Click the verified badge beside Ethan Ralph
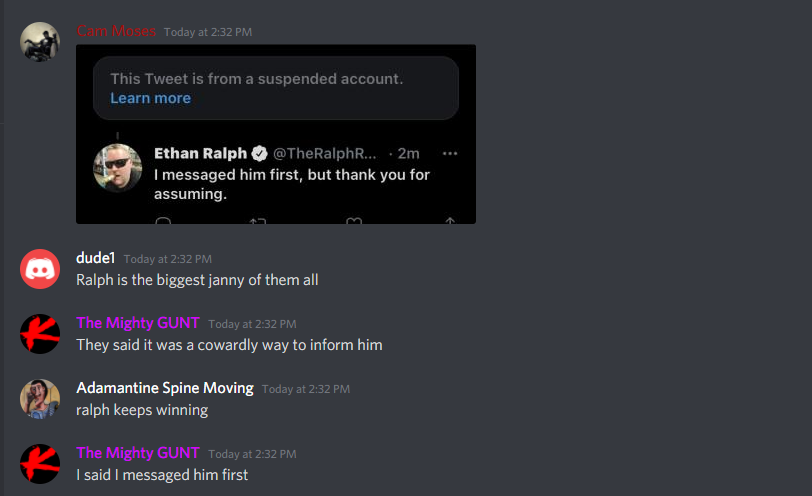Image resolution: width=812 pixels, height=496 pixels. pyautogui.click(x=259, y=153)
